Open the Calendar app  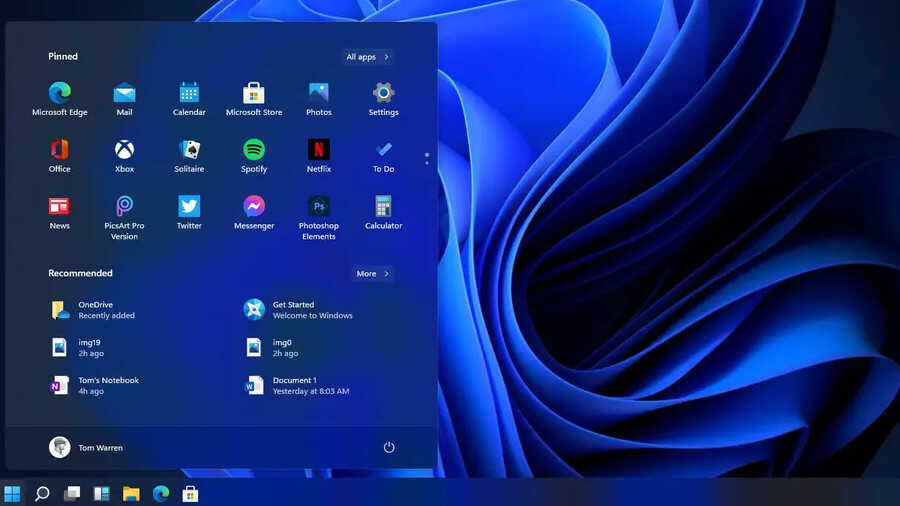(x=189, y=99)
